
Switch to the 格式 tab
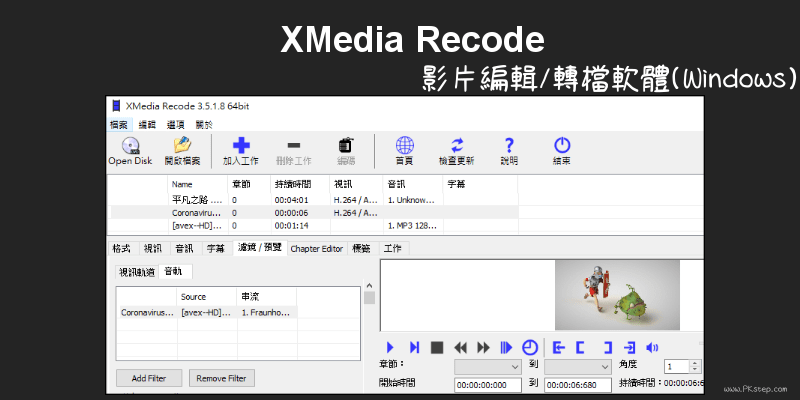point(121,249)
